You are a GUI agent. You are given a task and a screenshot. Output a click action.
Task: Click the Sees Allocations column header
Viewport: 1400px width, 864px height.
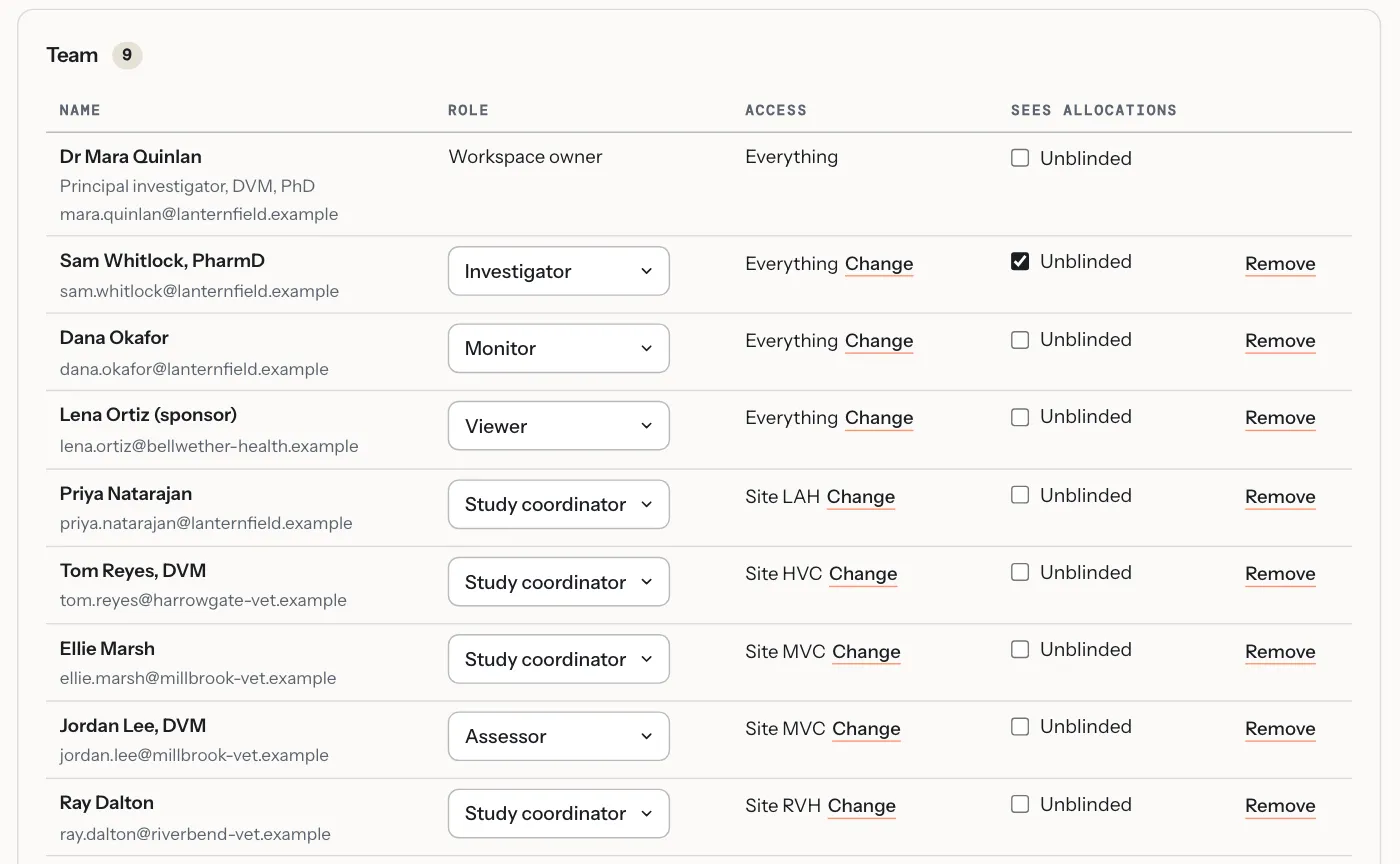pos(1094,110)
